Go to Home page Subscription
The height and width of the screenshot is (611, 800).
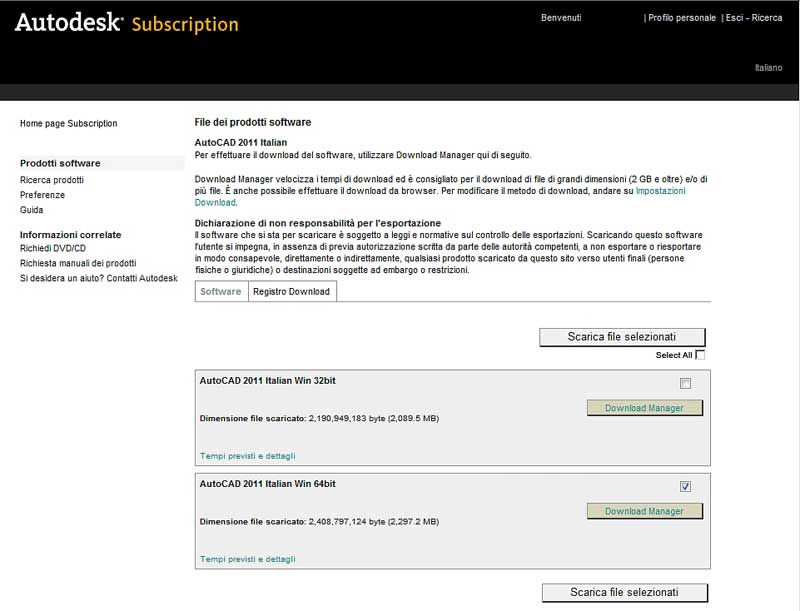68,123
